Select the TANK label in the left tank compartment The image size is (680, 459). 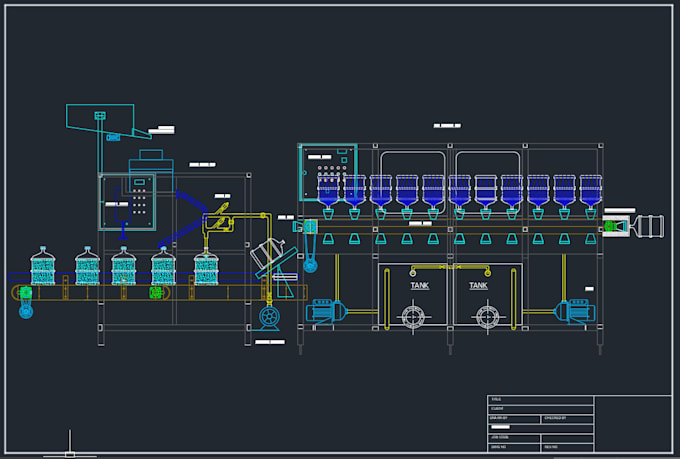(419, 285)
